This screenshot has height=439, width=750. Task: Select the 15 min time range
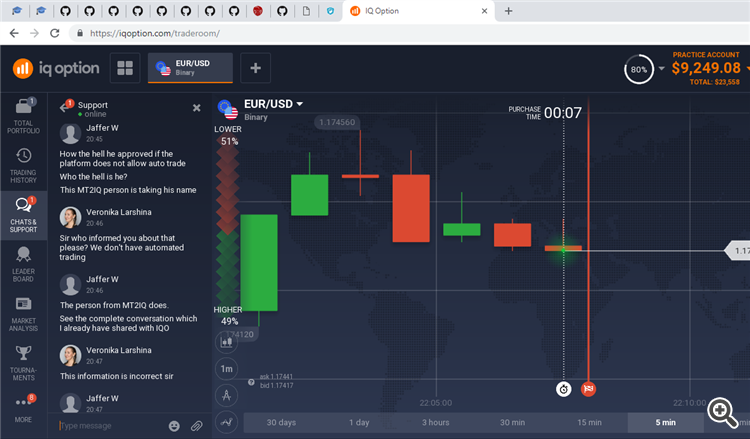coord(589,422)
